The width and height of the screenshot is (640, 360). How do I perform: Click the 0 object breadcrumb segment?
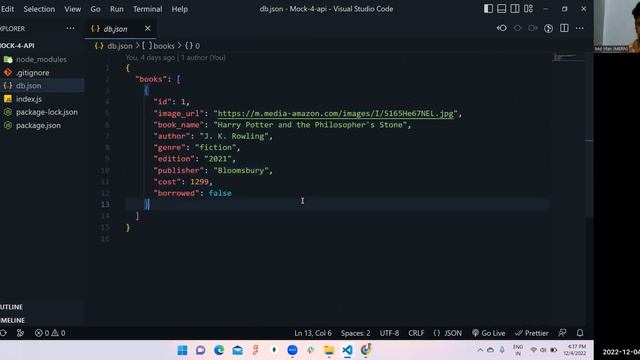(x=193, y=46)
